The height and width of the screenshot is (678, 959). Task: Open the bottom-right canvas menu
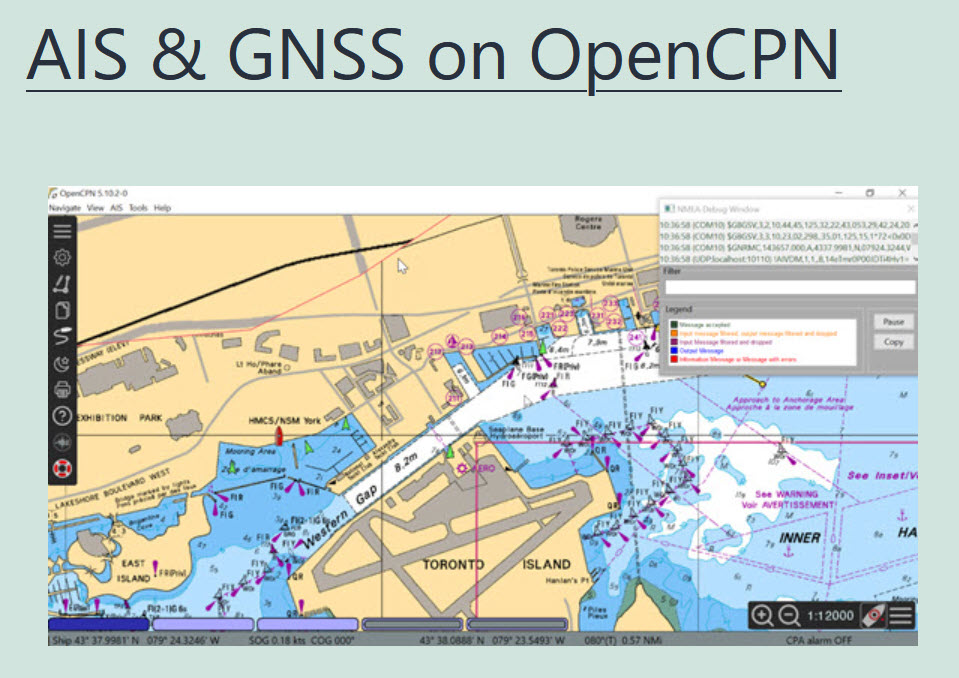tap(900, 616)
